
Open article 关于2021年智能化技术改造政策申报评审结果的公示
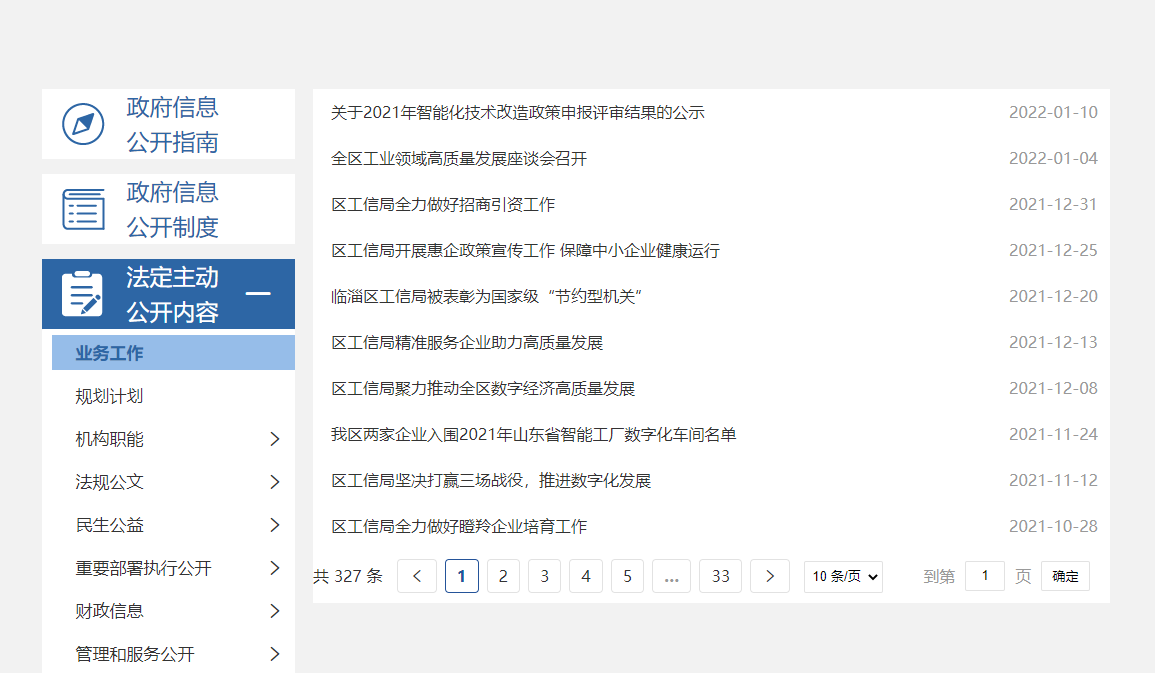tap(517, 113)
